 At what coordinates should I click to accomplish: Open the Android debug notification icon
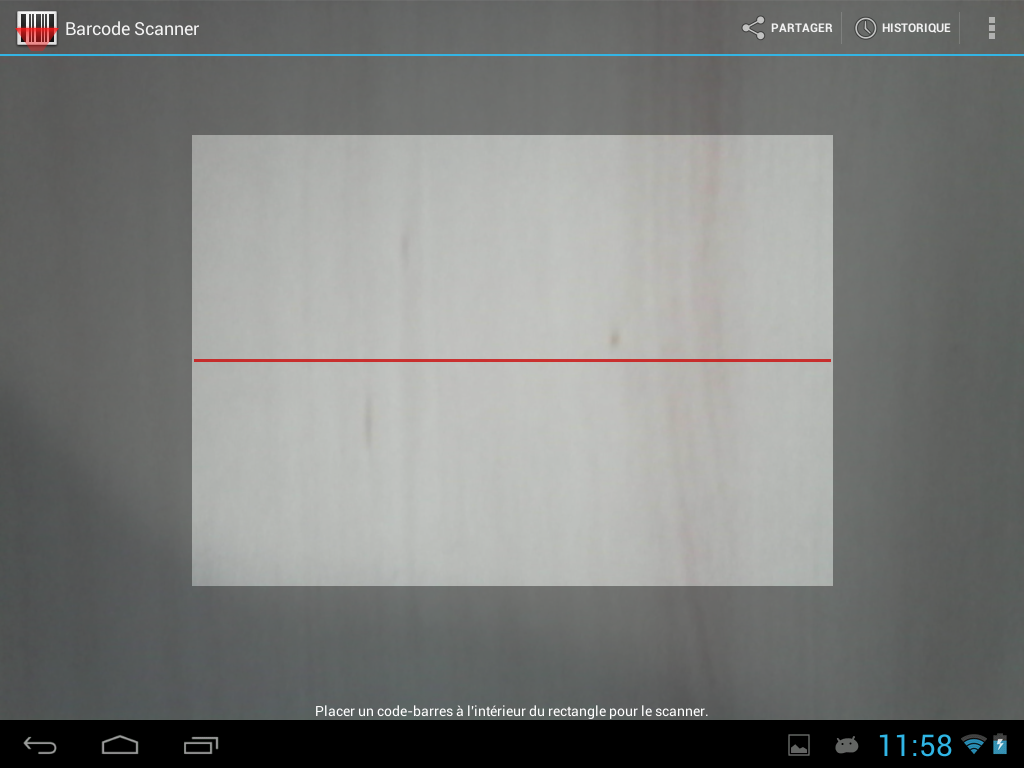(846, 745)
